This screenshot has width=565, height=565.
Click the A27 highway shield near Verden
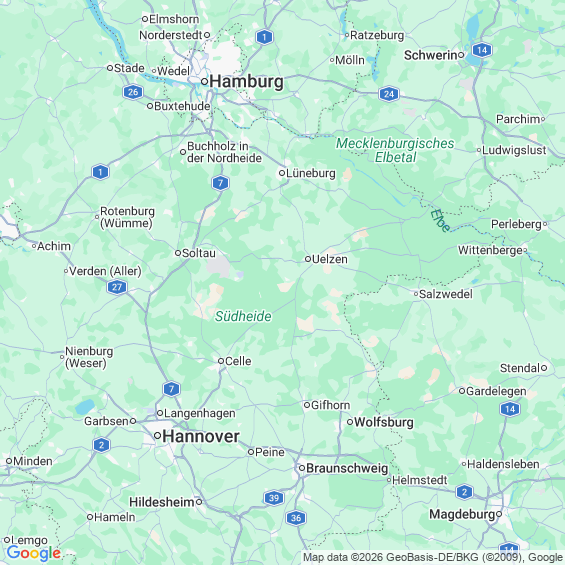coord(117,287)
